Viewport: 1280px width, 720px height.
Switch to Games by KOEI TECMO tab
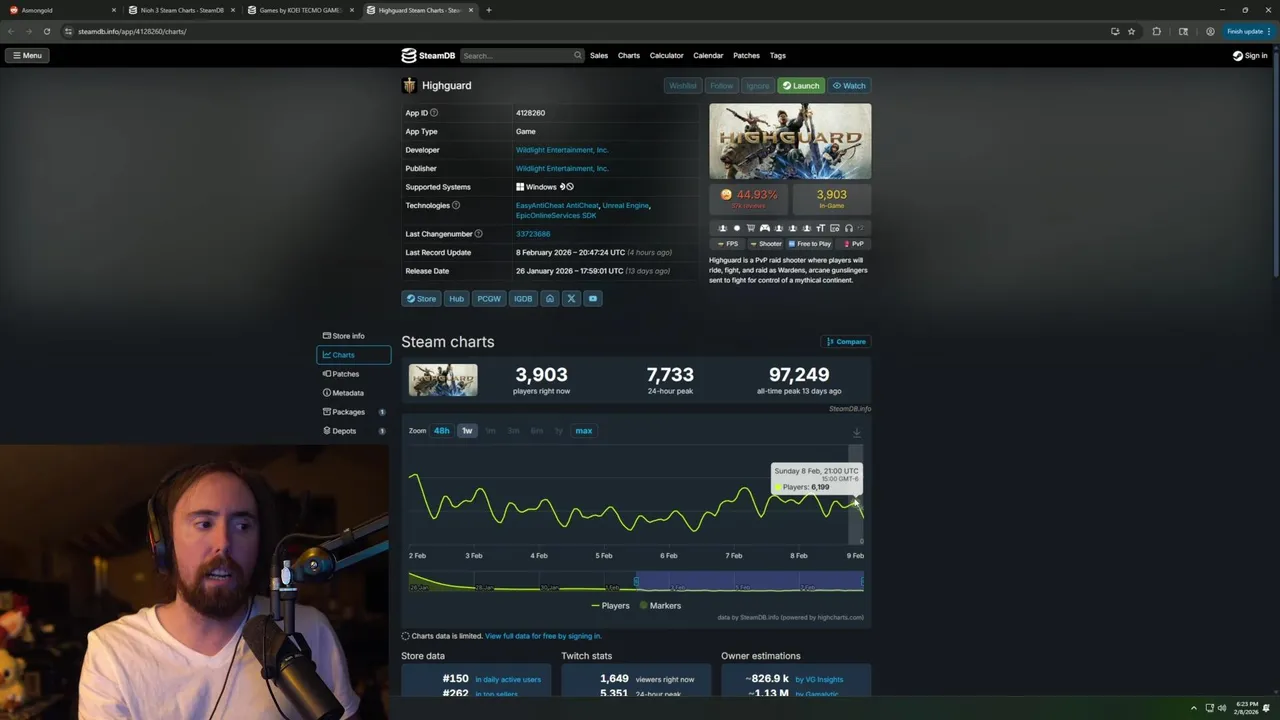coord(300,10)
